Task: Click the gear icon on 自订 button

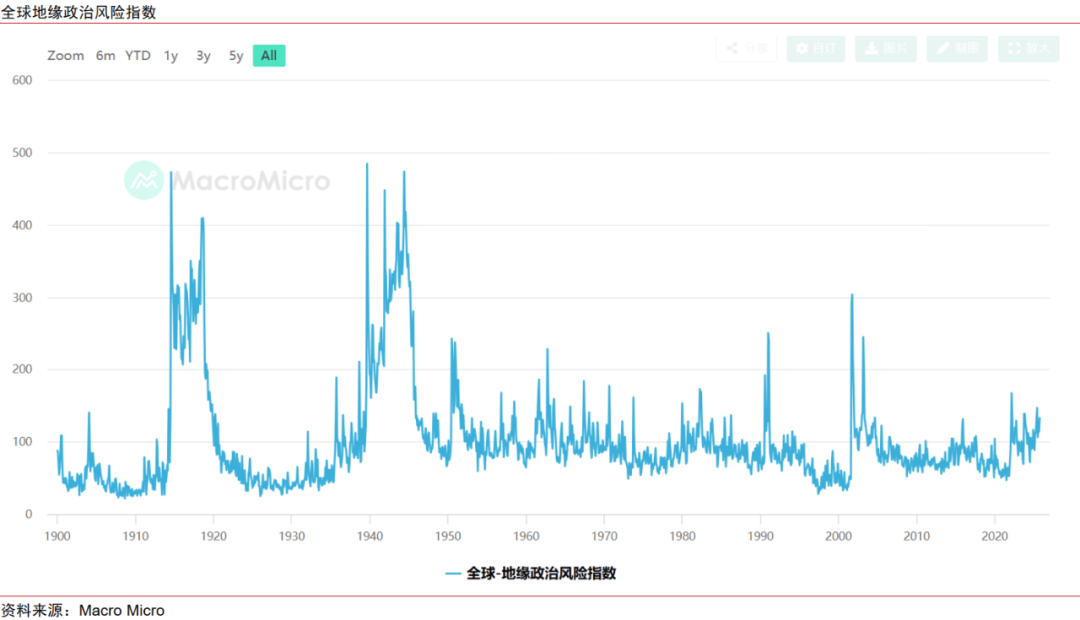Action: (x=802, y=49)
